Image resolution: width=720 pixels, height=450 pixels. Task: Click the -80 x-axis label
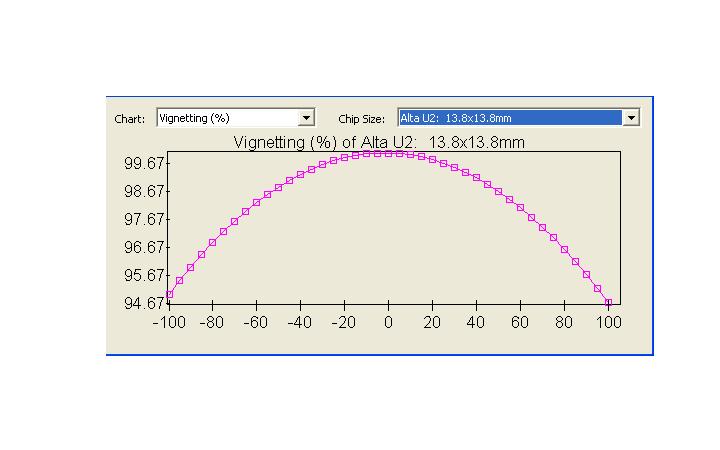(212, 322)
